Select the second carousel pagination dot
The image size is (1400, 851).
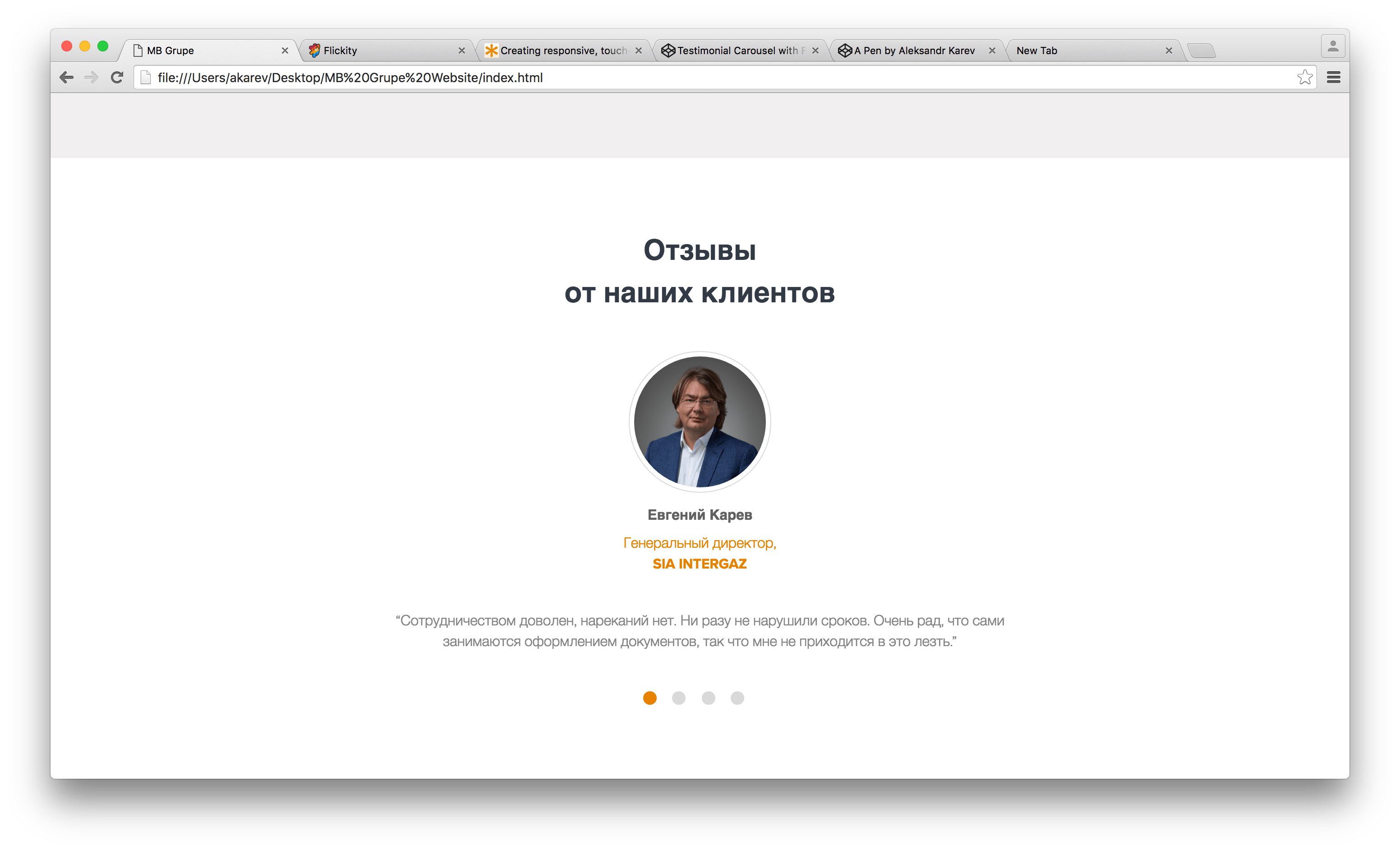pos(679,698)
